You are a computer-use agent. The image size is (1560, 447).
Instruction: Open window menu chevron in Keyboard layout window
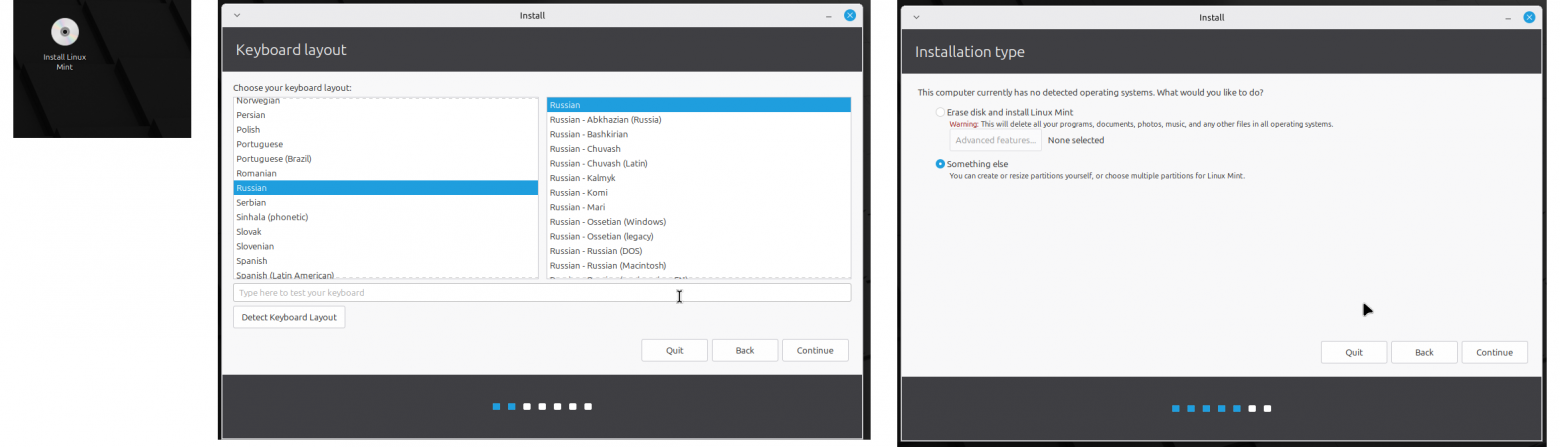pos(237,15)
